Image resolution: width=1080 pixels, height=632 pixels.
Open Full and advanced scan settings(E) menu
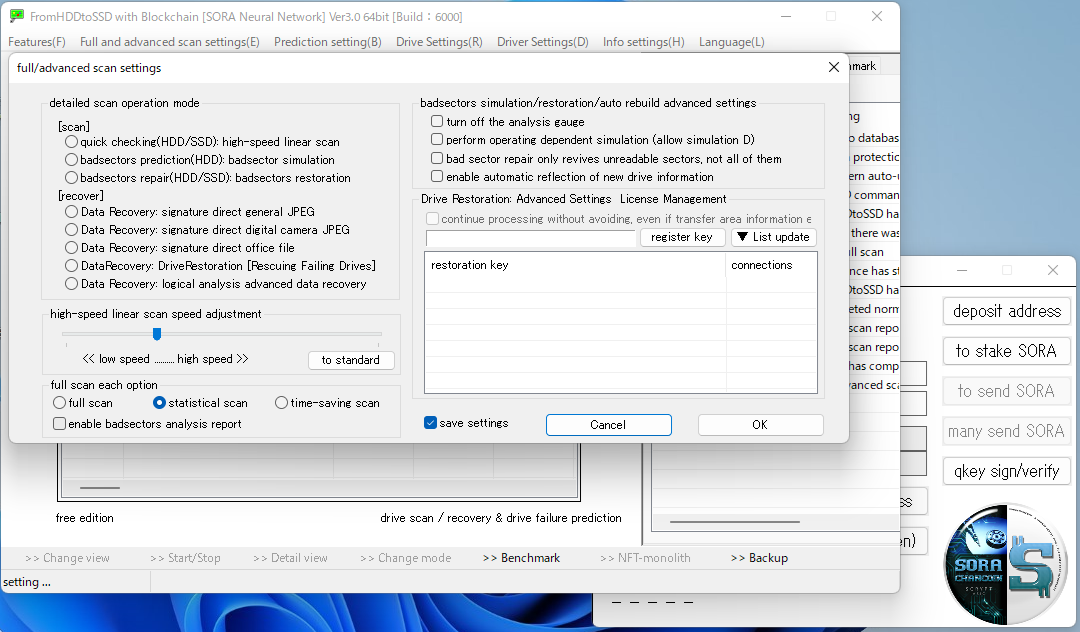[x=169, y=42]
